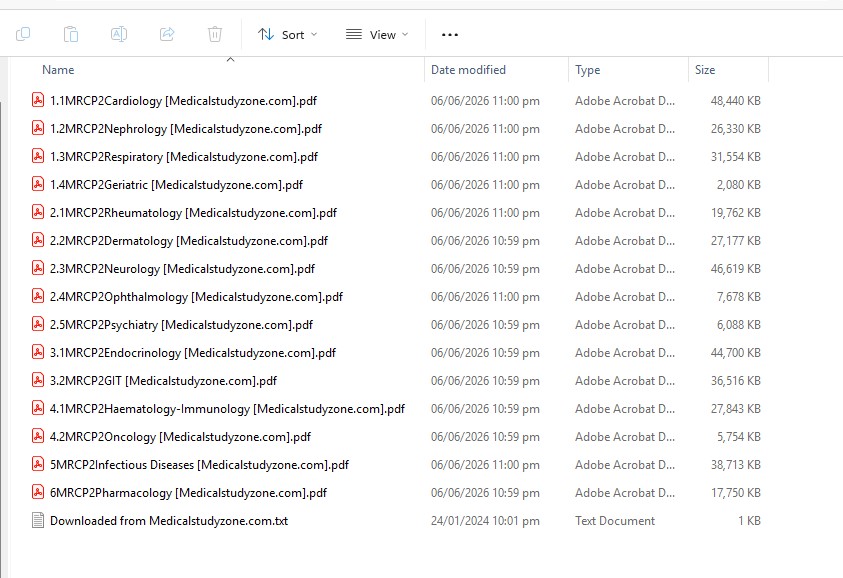This screenshot has width=843, height=578.
Task: Select file name 2.1MRCP2Rheumatology [Medicalstudyzone.com].pdf
Action: coord(194,213)
